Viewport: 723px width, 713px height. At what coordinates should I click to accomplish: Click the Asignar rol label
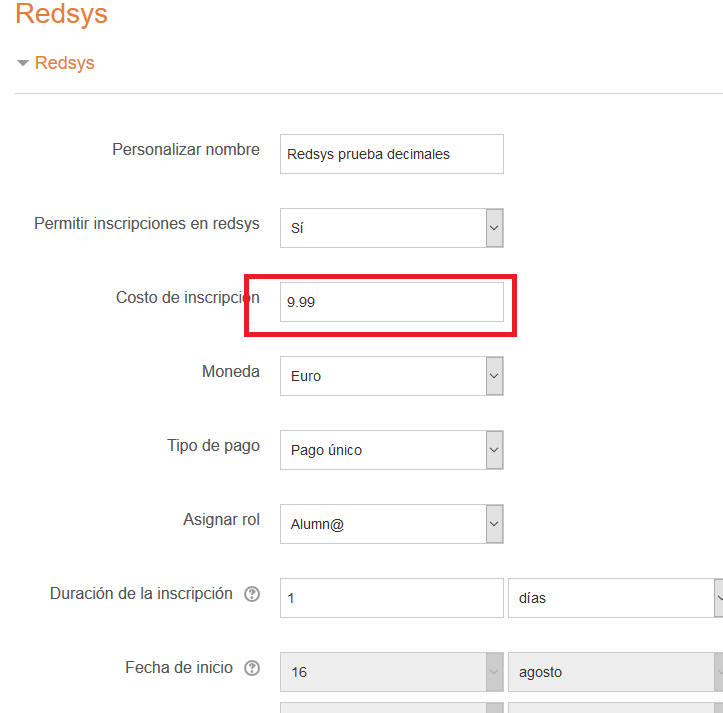point(221,519)
